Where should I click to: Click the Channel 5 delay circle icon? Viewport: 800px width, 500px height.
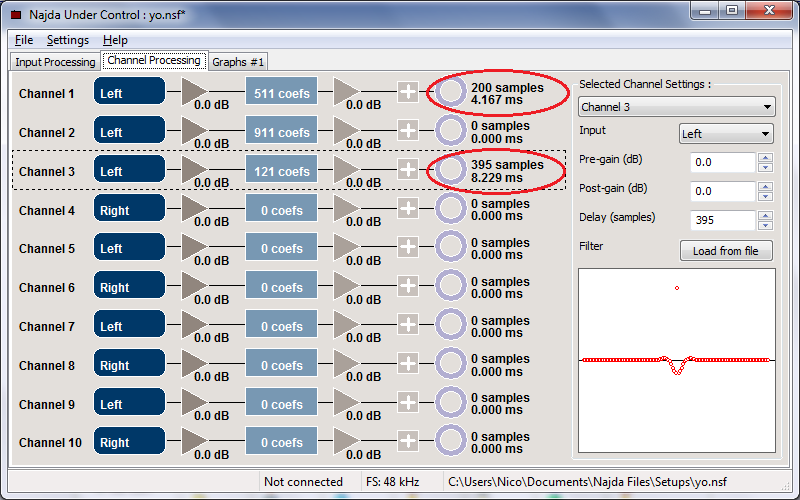(451, 247)
